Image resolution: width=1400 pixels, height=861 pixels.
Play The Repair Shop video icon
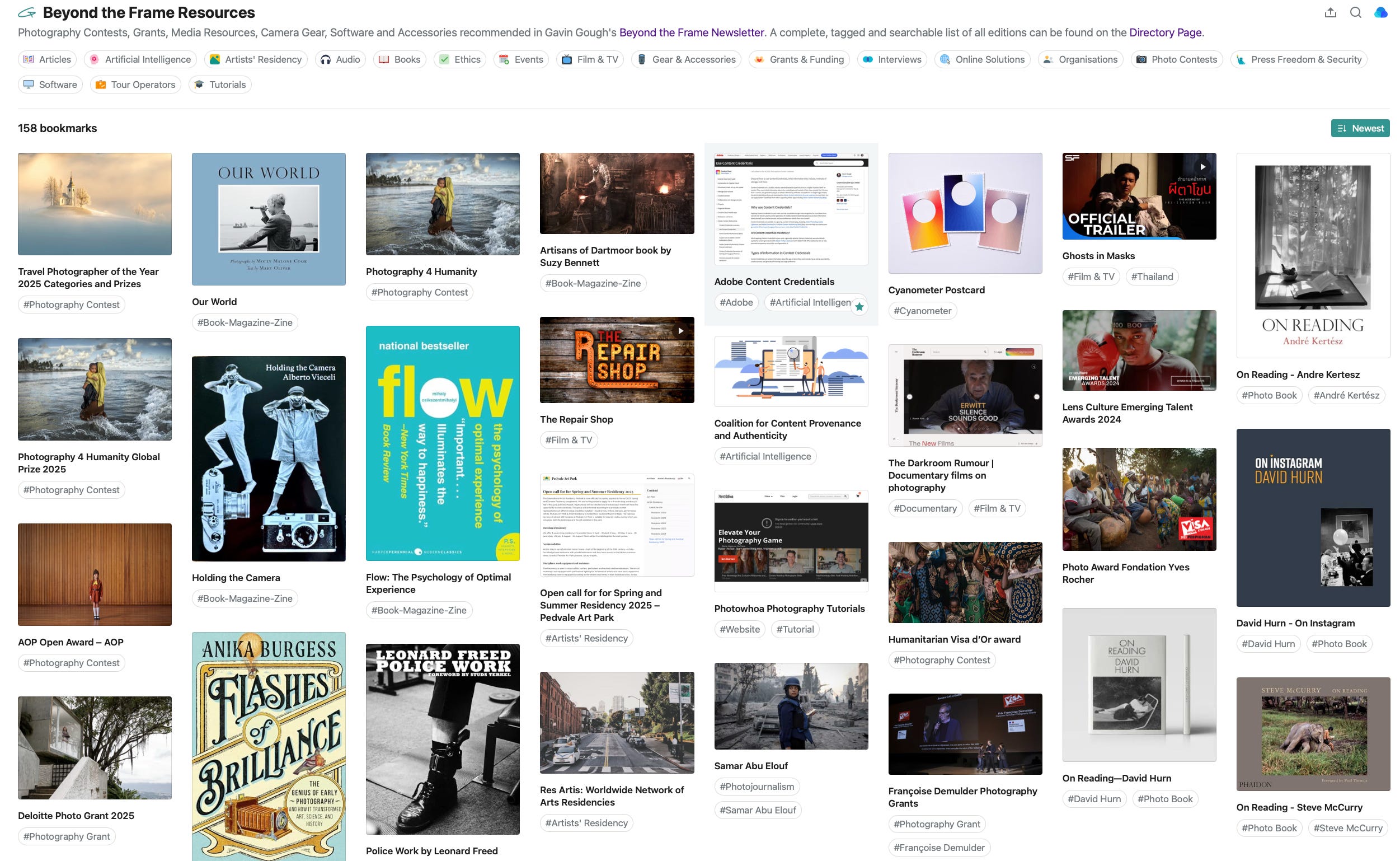[680, 331]
